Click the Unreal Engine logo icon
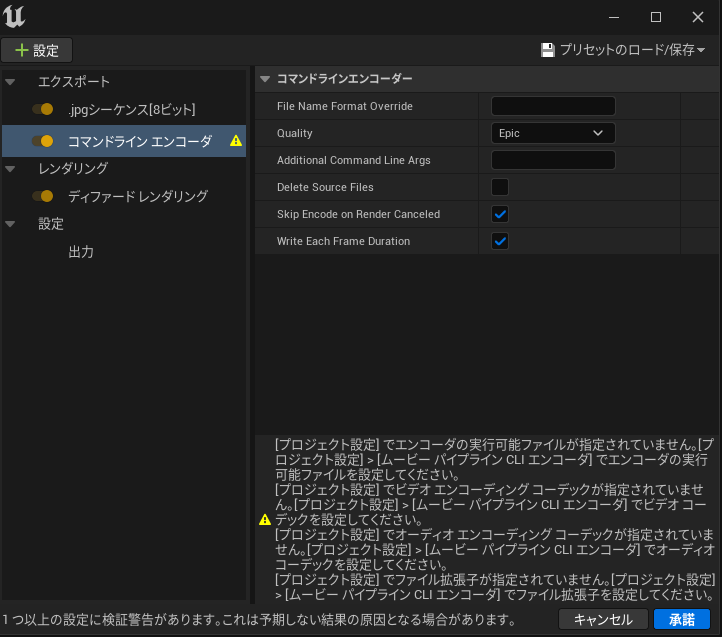This screenshot has width=722, height=637. pos(15,17)
